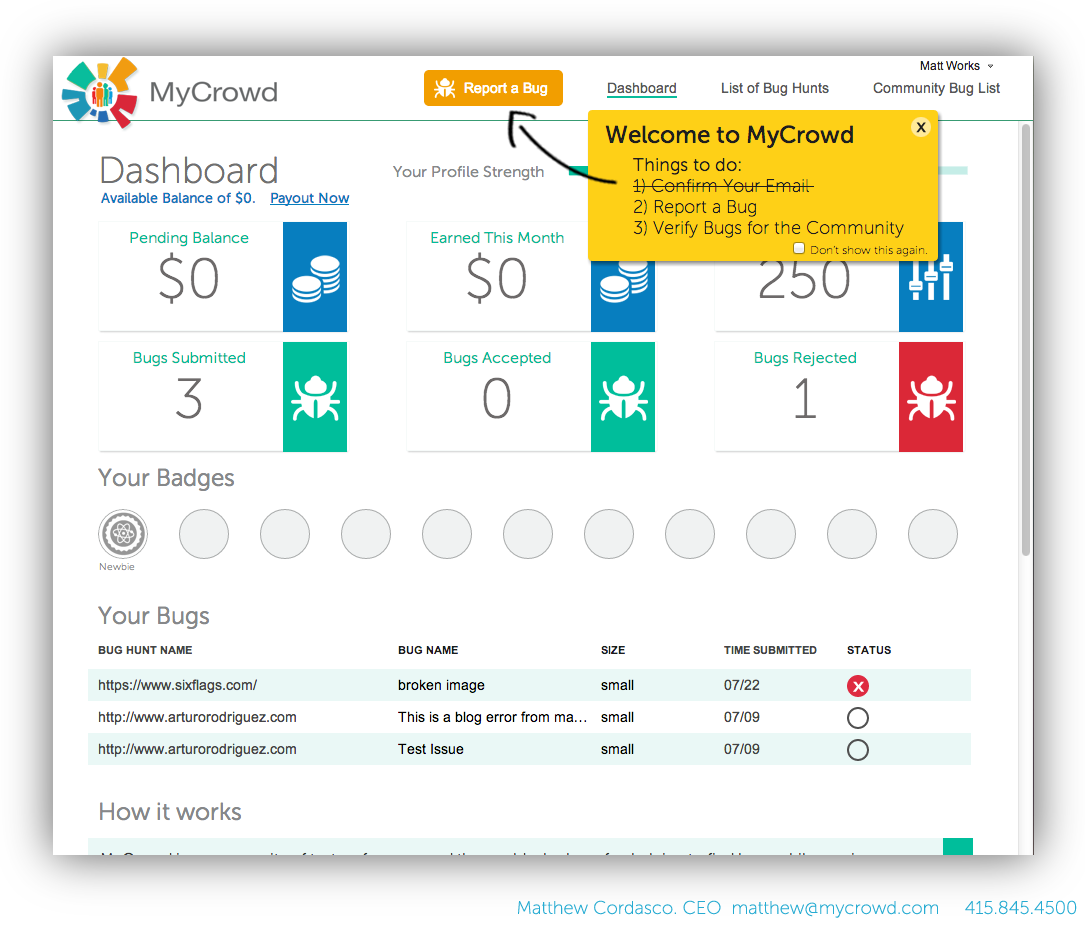Click the bug icon on Bugs Accepted card
This screenshot has width=1085, height=932.
622,396
